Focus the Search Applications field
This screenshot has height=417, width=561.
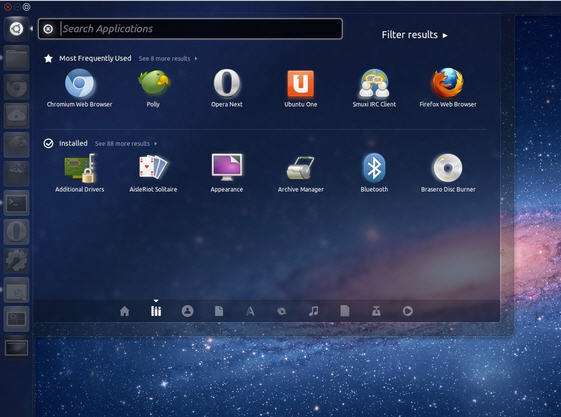tap(200, 29)
